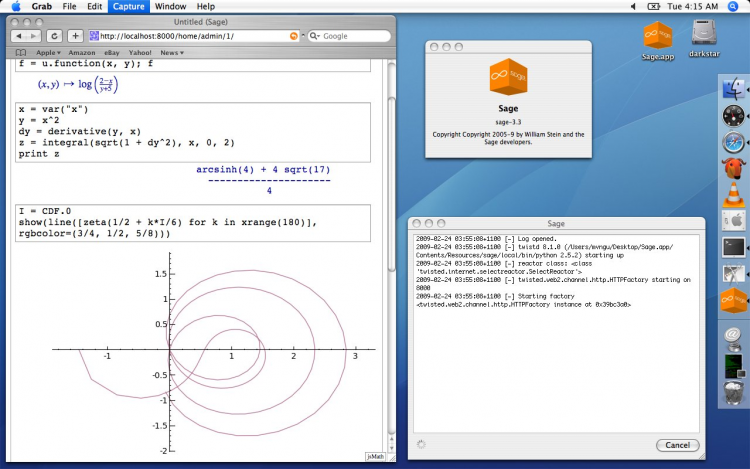Click the Safari reload page button
This screenshot has height=469, width=750.
(54, 36)
